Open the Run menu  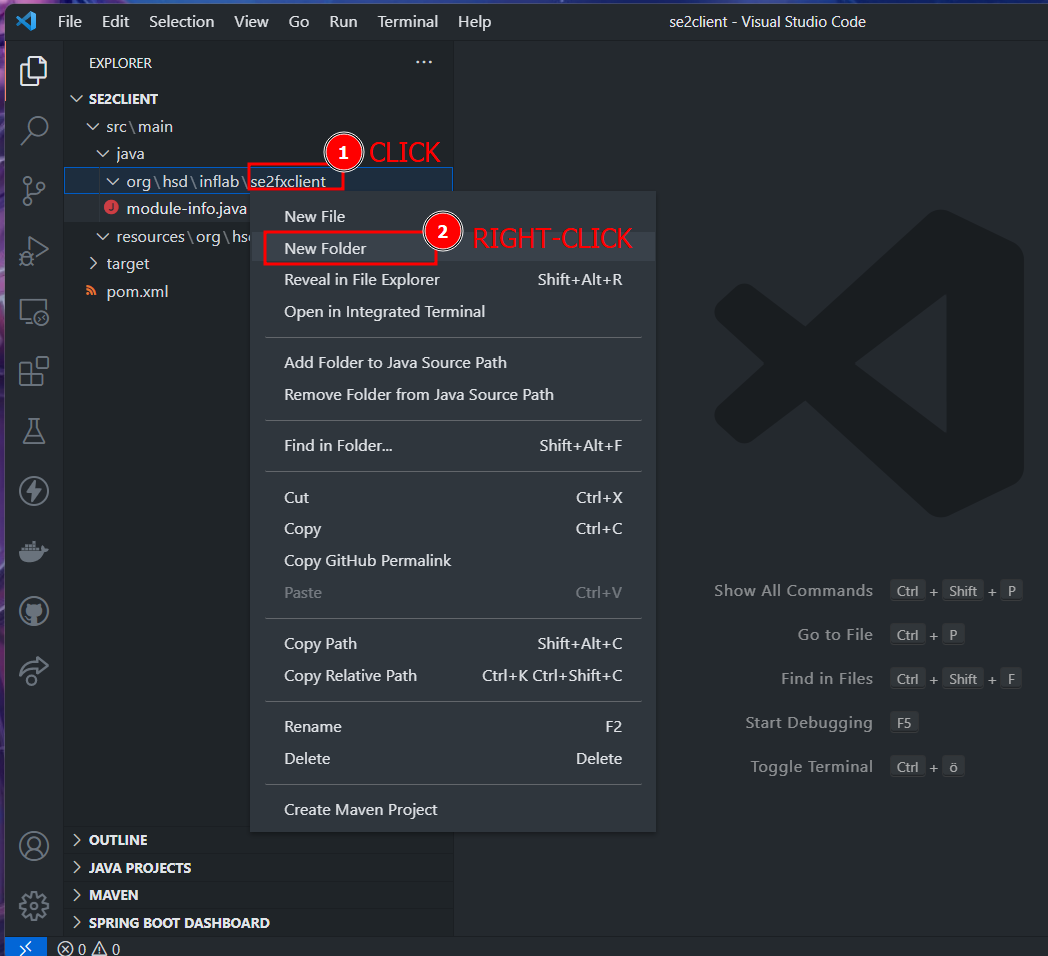344,21
